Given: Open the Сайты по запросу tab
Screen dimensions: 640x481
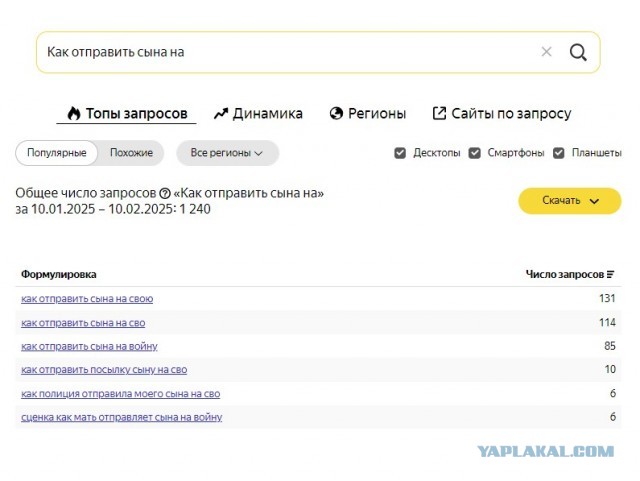Looking at the screenshot, I should (x=502, y=114).
